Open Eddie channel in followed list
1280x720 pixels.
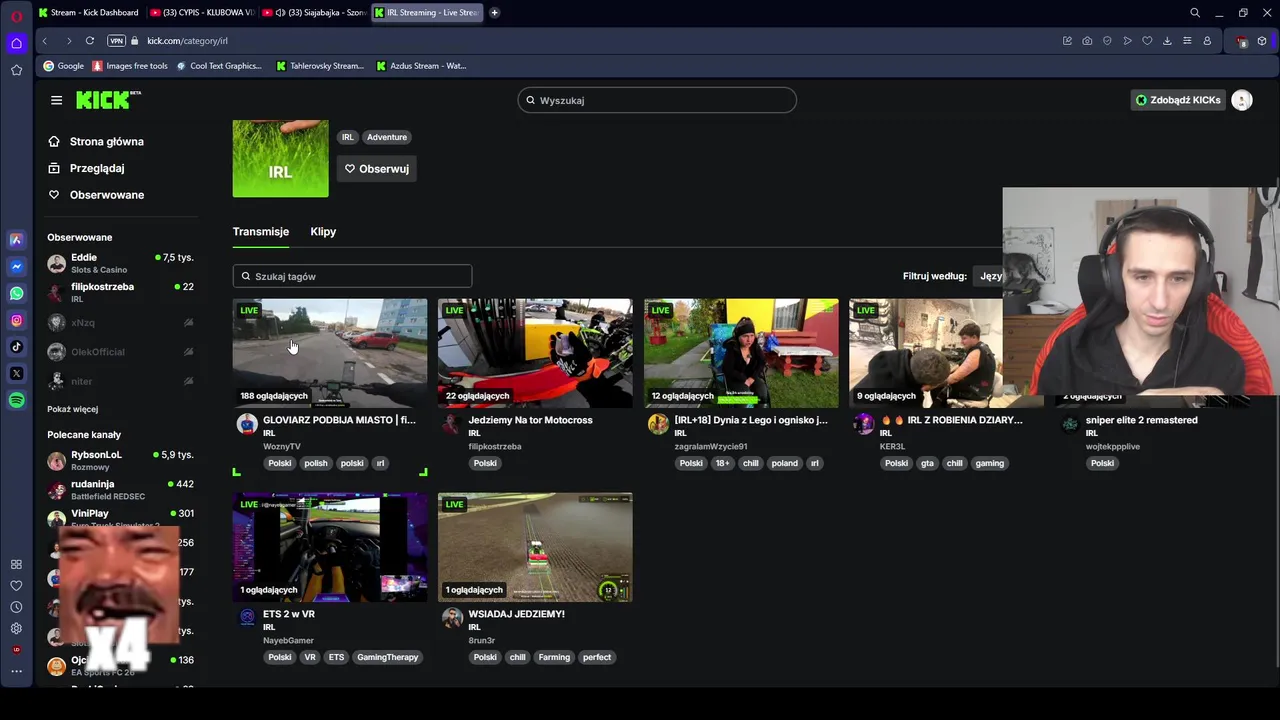(120, 263)
